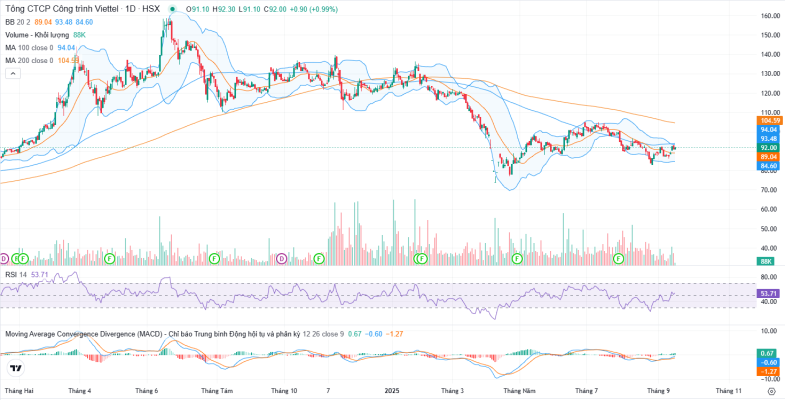Open chart settings via the gear icon

(x=771, y=390)
